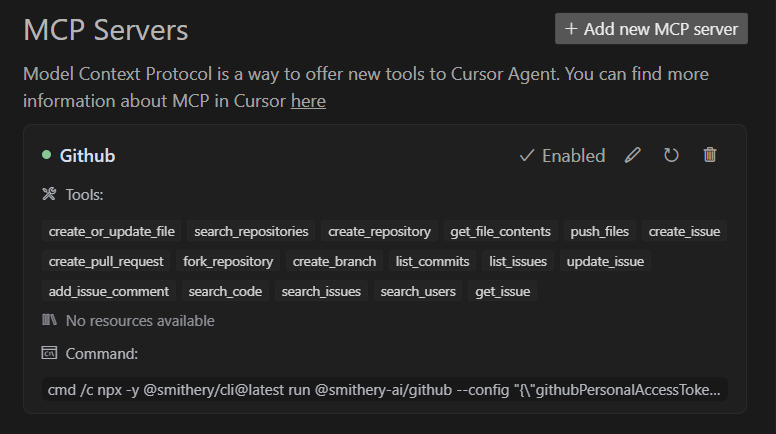This screenshot has height=434, width=776.
Task: Edit the Github server with pencil icon
Action: (x=632, y=155)
